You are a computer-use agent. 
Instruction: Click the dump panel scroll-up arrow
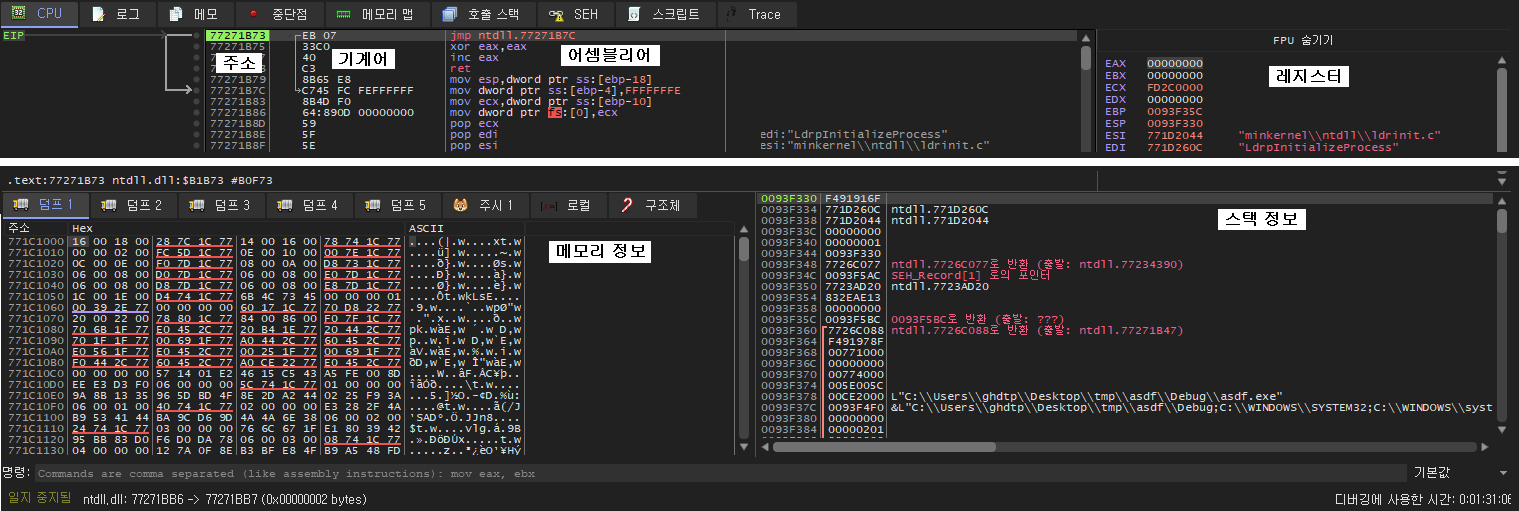click(x=742, y=227)
